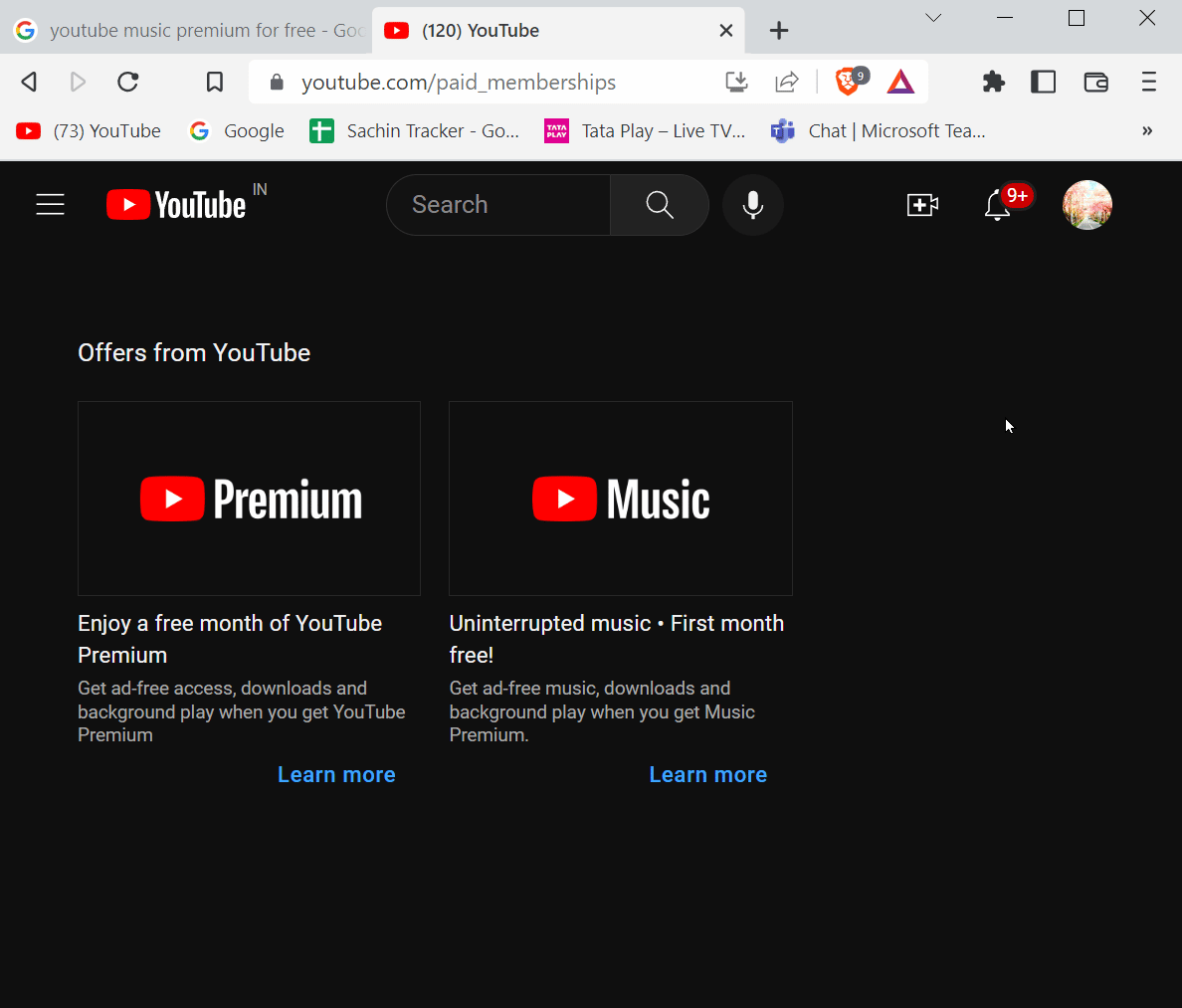Open account menu via profile avatar
This screenshot has height=1008, width=1182.
1087,204
